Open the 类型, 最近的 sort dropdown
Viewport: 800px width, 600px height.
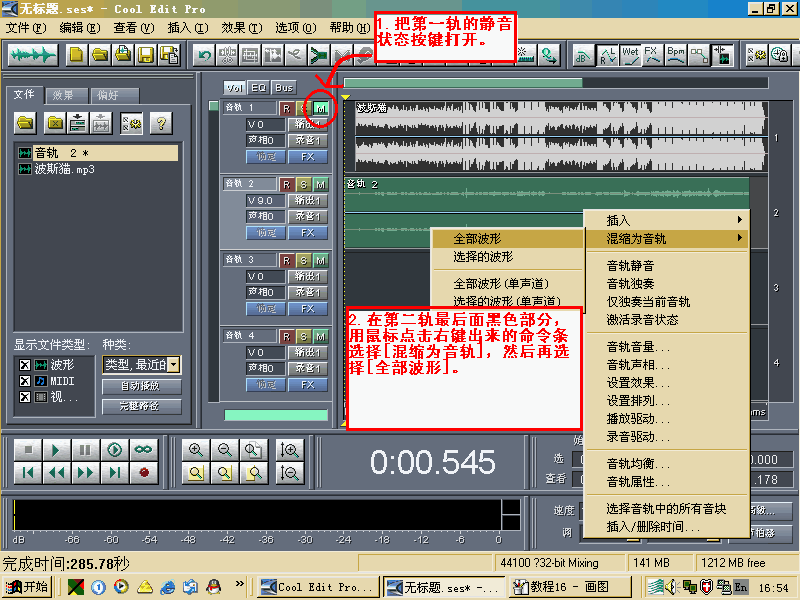point(174,364)
